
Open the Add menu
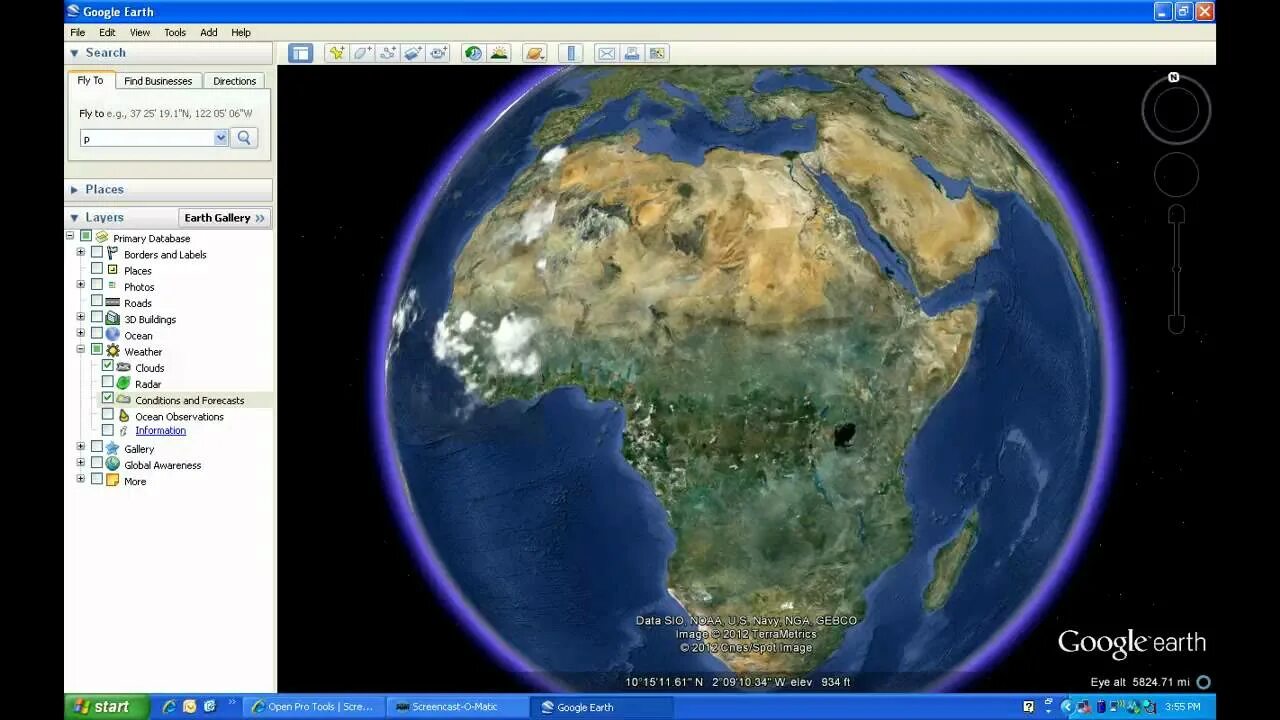click(208, 32)
